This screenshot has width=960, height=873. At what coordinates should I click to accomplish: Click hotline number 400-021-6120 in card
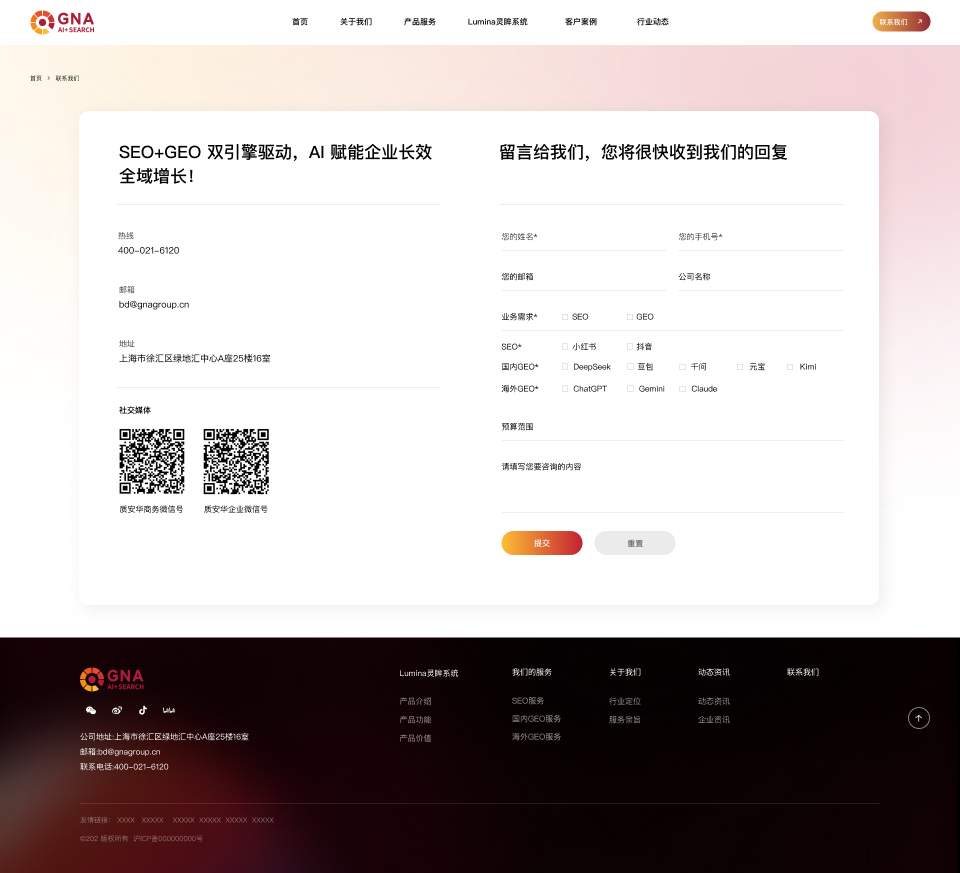click(x=149, y=250)
